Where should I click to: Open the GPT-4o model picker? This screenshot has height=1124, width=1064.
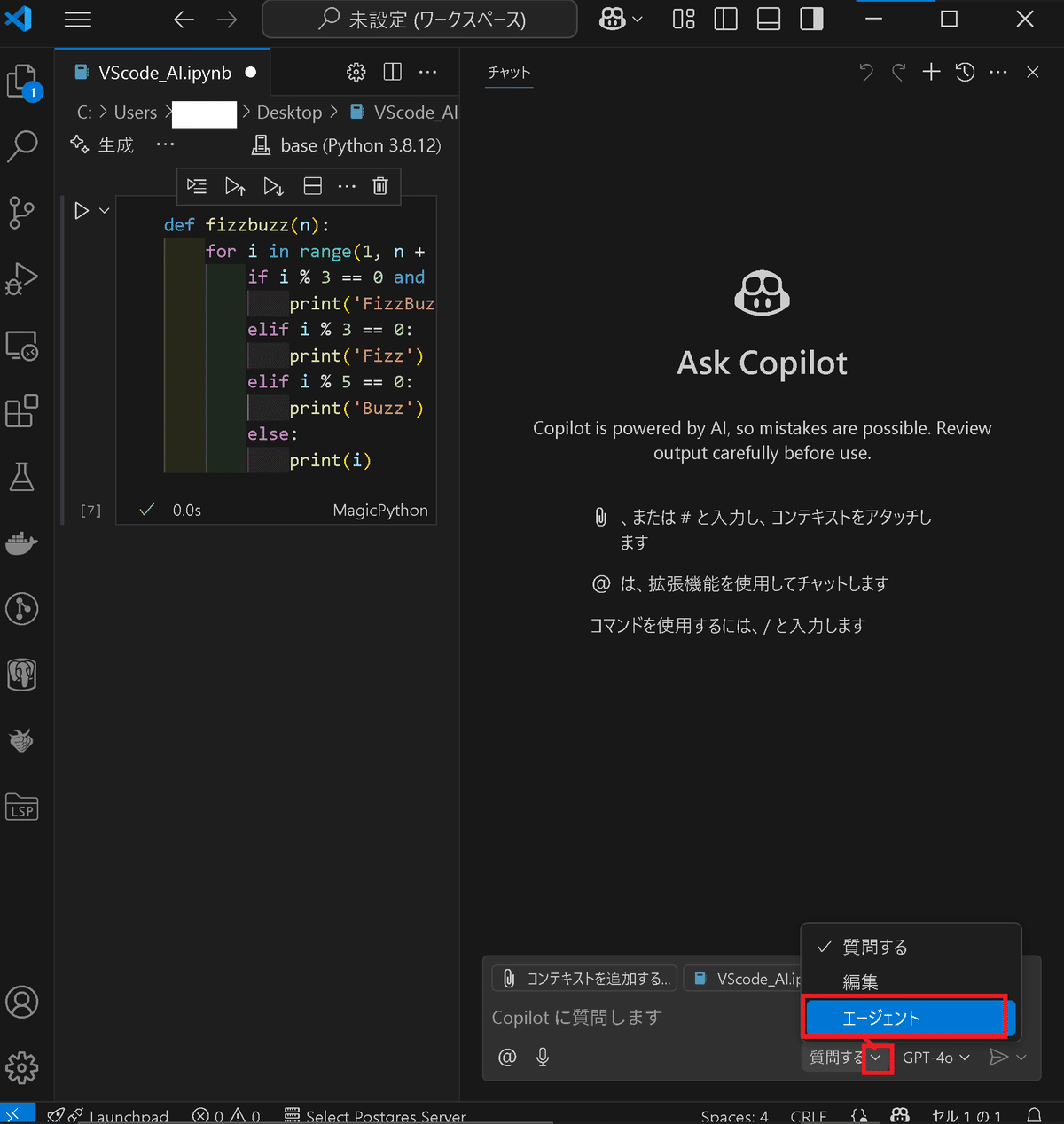tap(935, 1058)
